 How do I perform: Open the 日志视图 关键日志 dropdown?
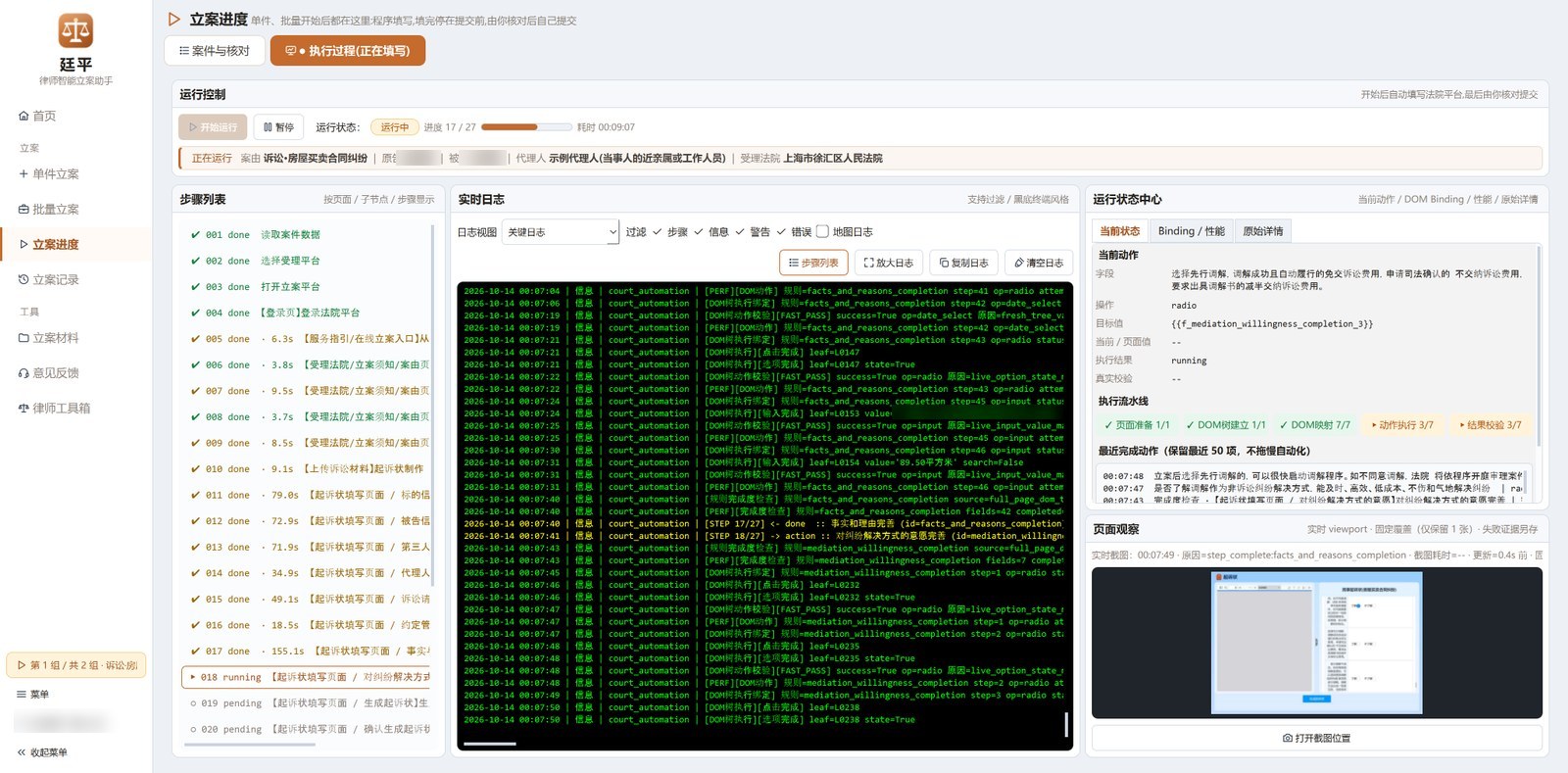click(x=562, y=232)
